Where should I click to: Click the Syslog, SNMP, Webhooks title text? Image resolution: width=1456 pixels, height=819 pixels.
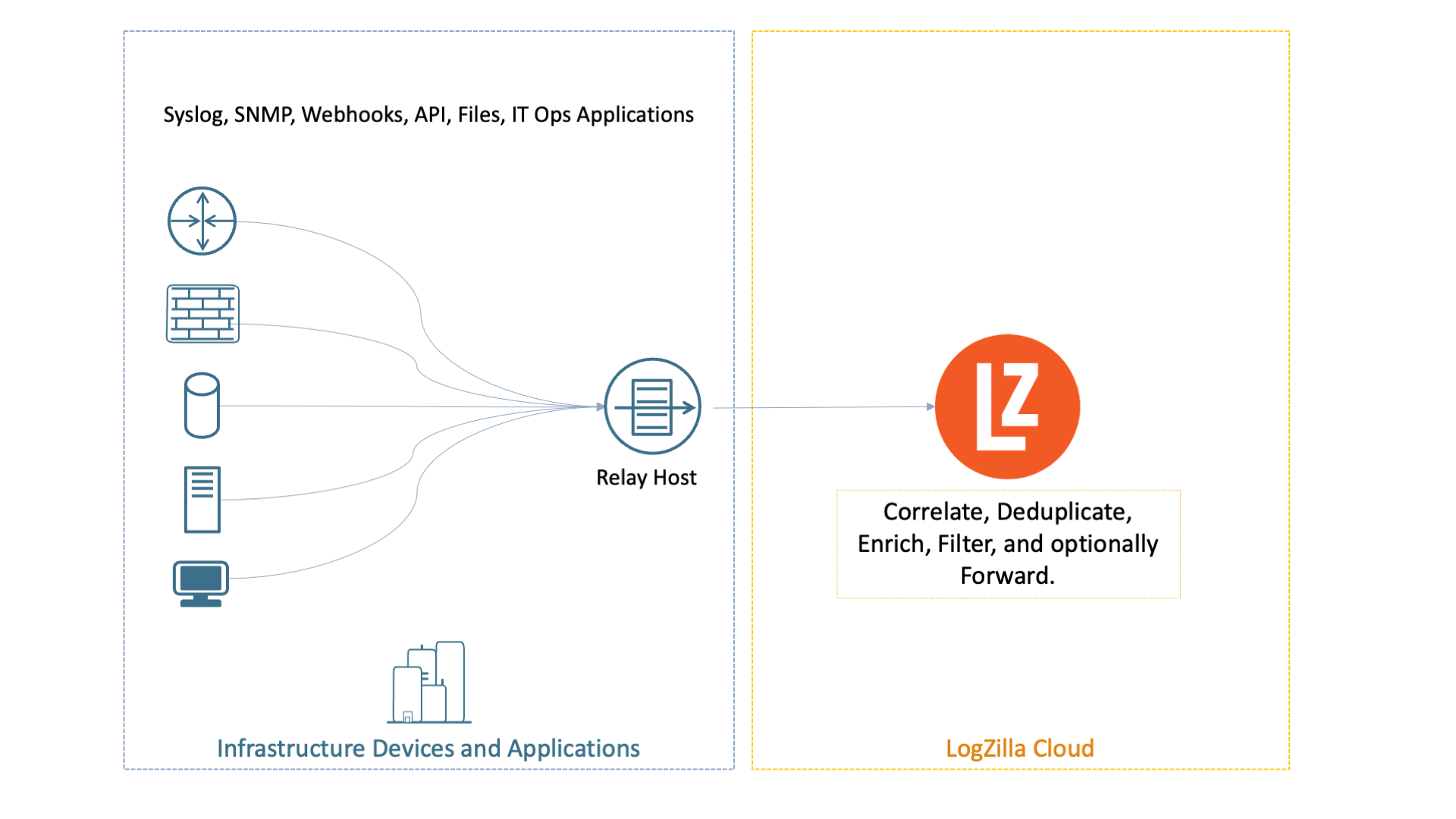click(428, 115)
